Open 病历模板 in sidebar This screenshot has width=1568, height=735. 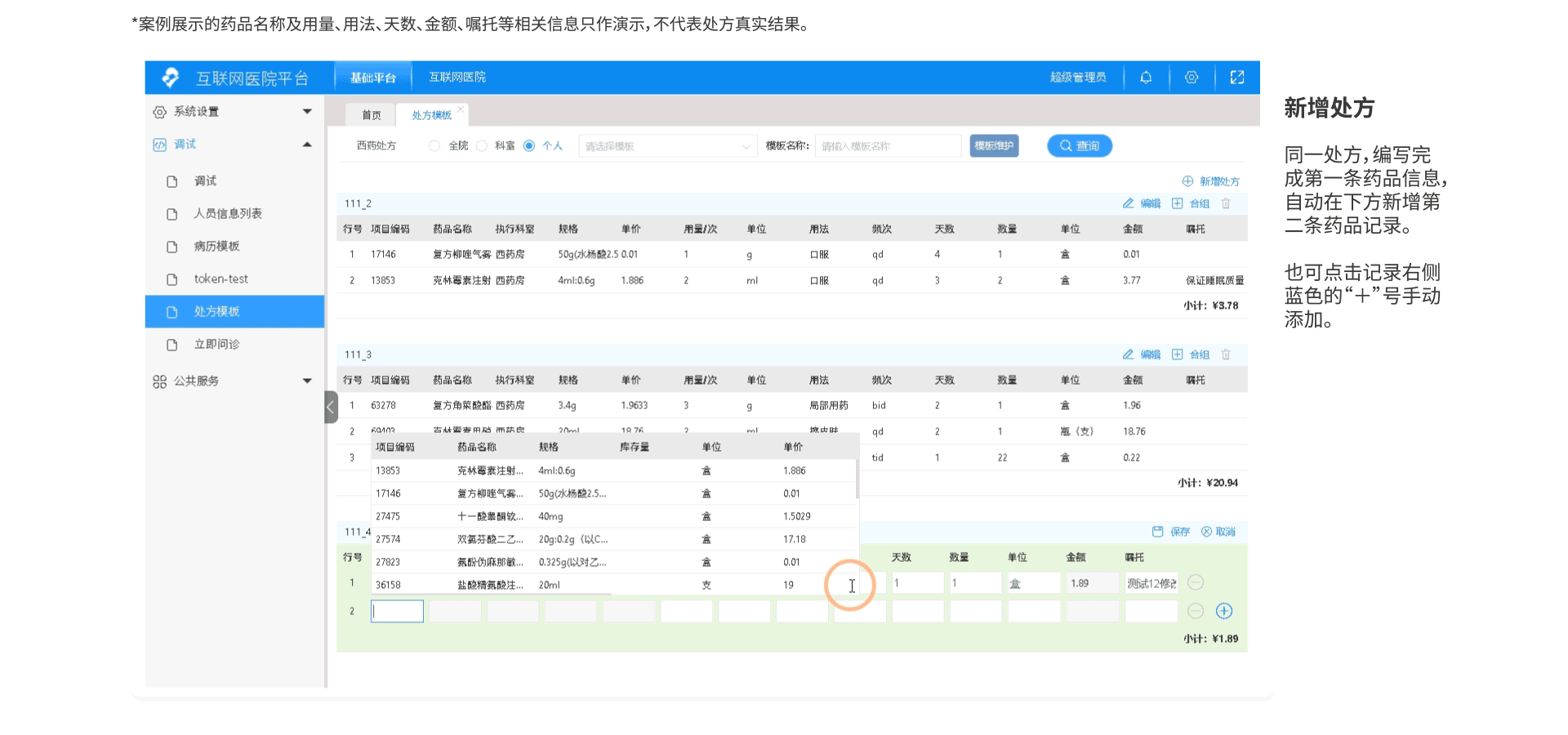click(234, 246)
